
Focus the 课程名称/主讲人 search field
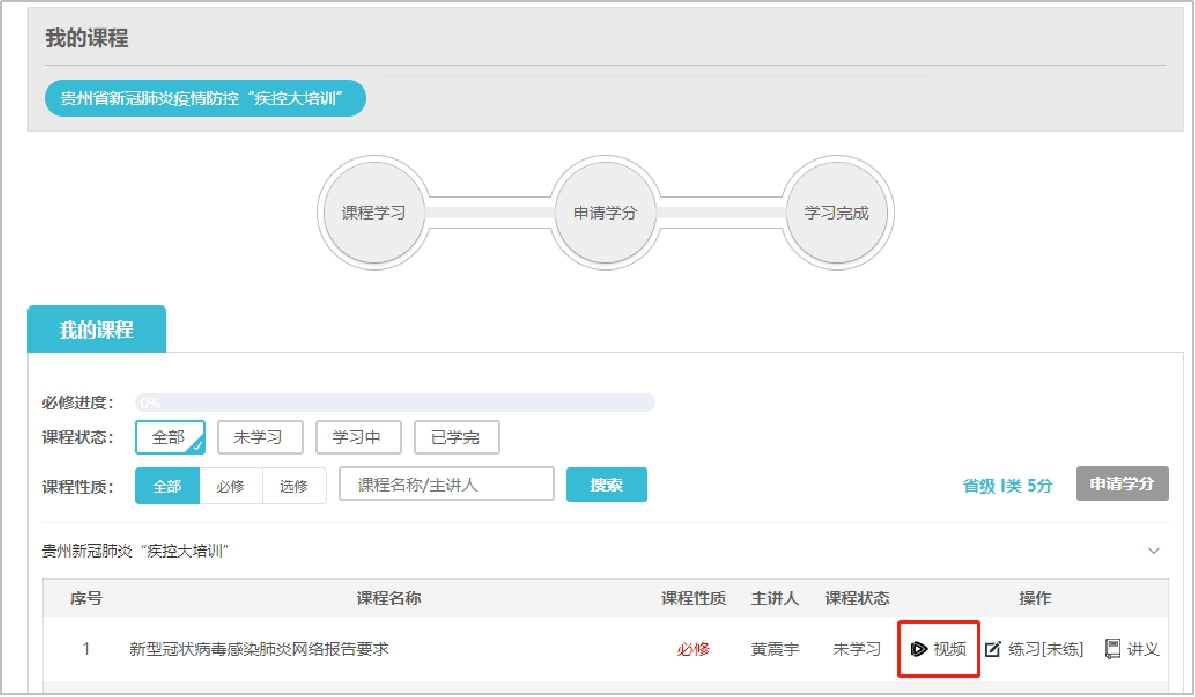point(447,485)
